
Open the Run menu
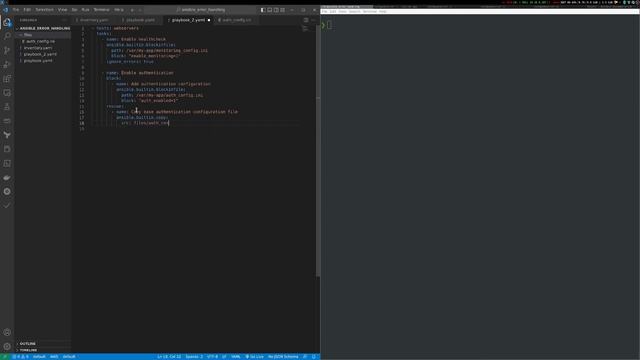[85, 10]
